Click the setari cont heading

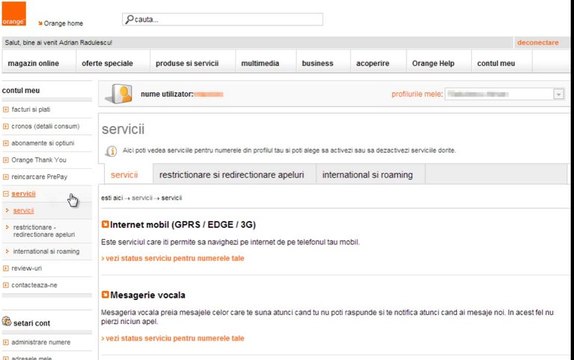pyautogui.click(x=32, y=323)
